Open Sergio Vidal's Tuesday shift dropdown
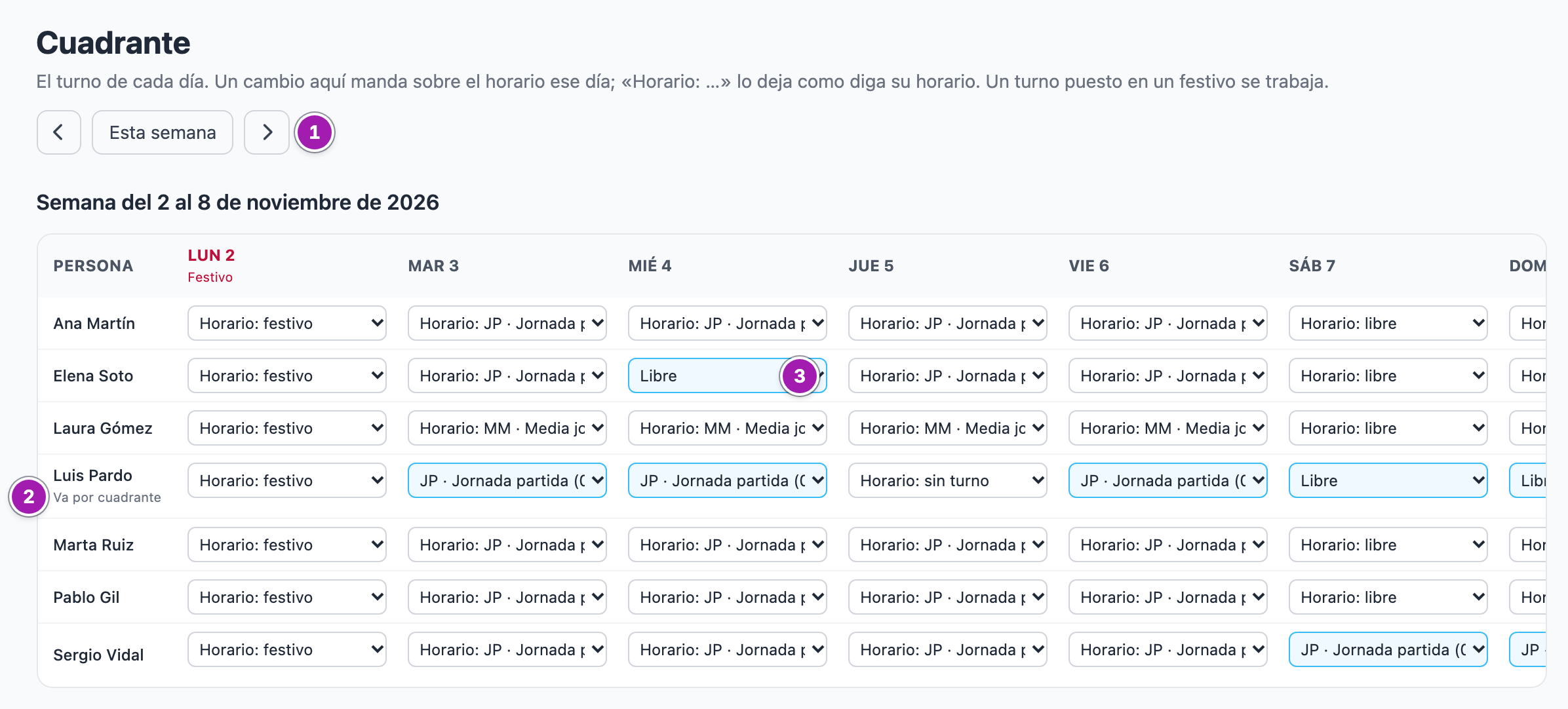 507,649
